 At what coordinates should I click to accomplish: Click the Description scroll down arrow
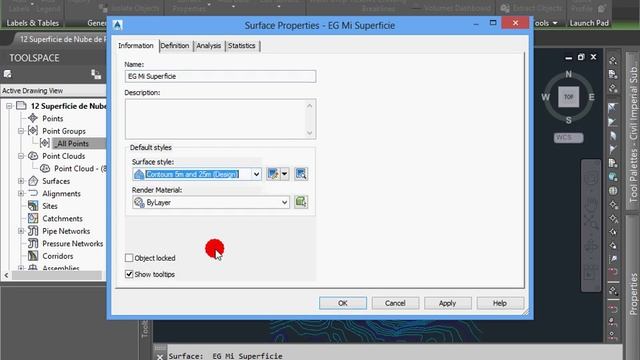pos(309,132)
